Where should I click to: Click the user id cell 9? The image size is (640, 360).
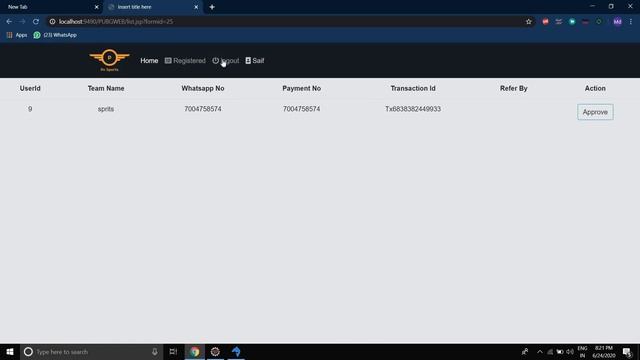(x=30, y=109)
